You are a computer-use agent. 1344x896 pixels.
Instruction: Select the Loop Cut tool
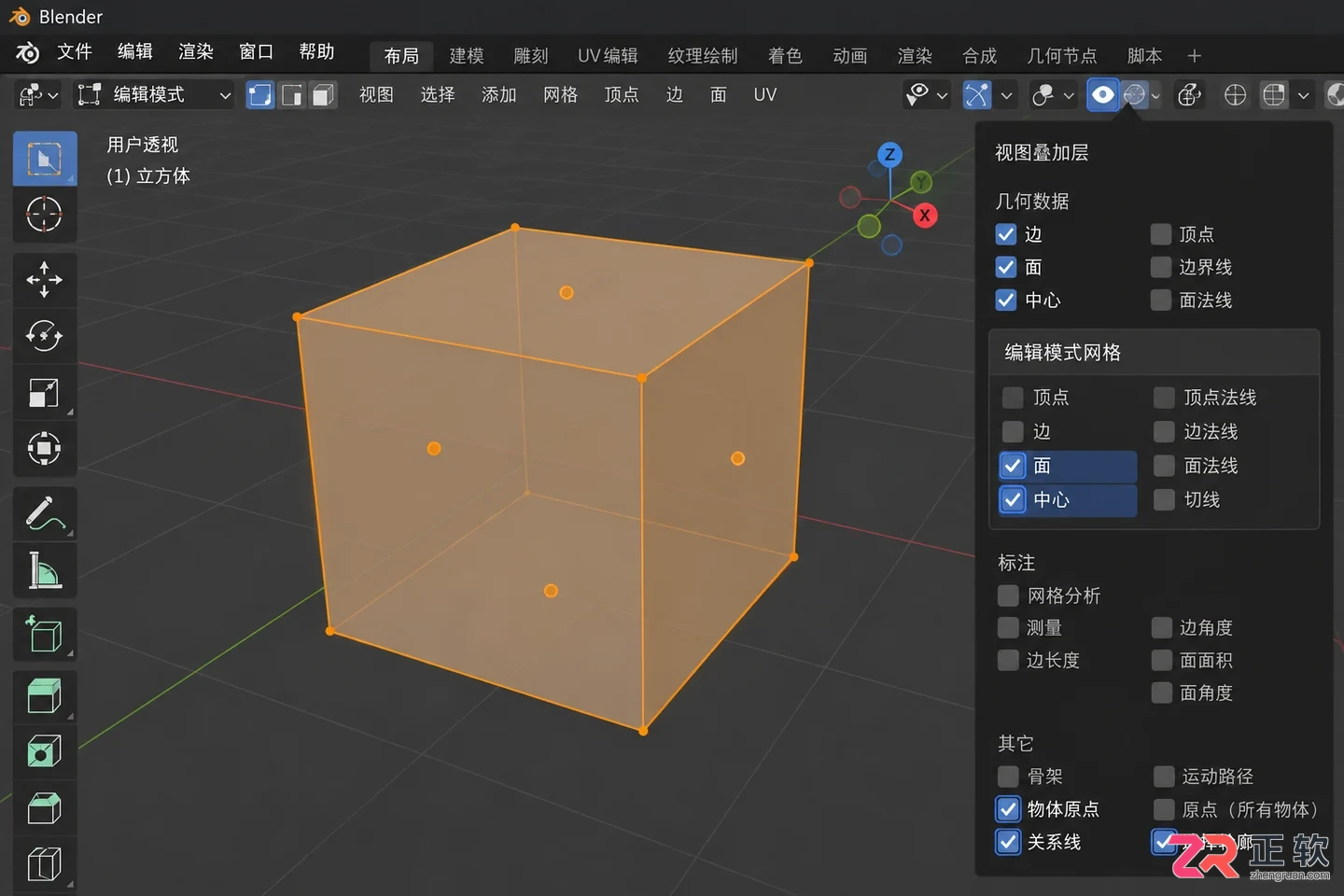click(x=45, y=864)
